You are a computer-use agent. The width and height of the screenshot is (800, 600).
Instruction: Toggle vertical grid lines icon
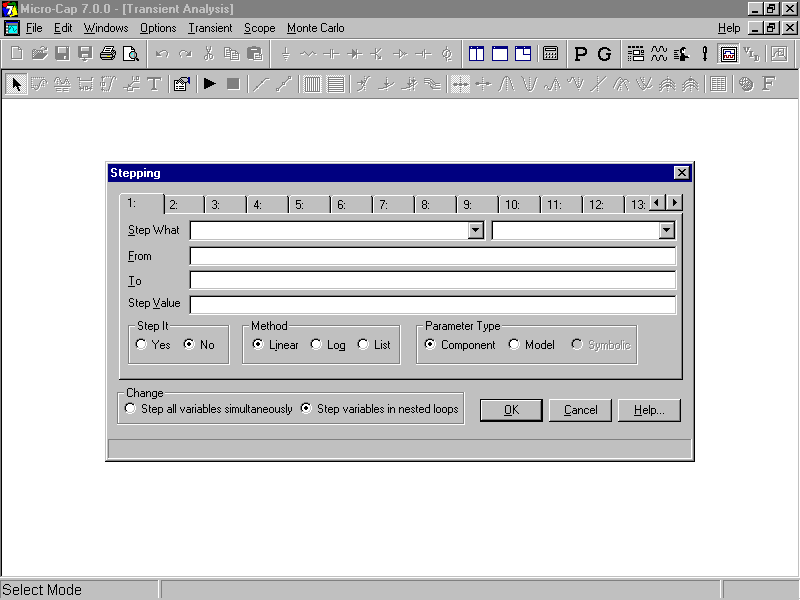pos(312,84)
